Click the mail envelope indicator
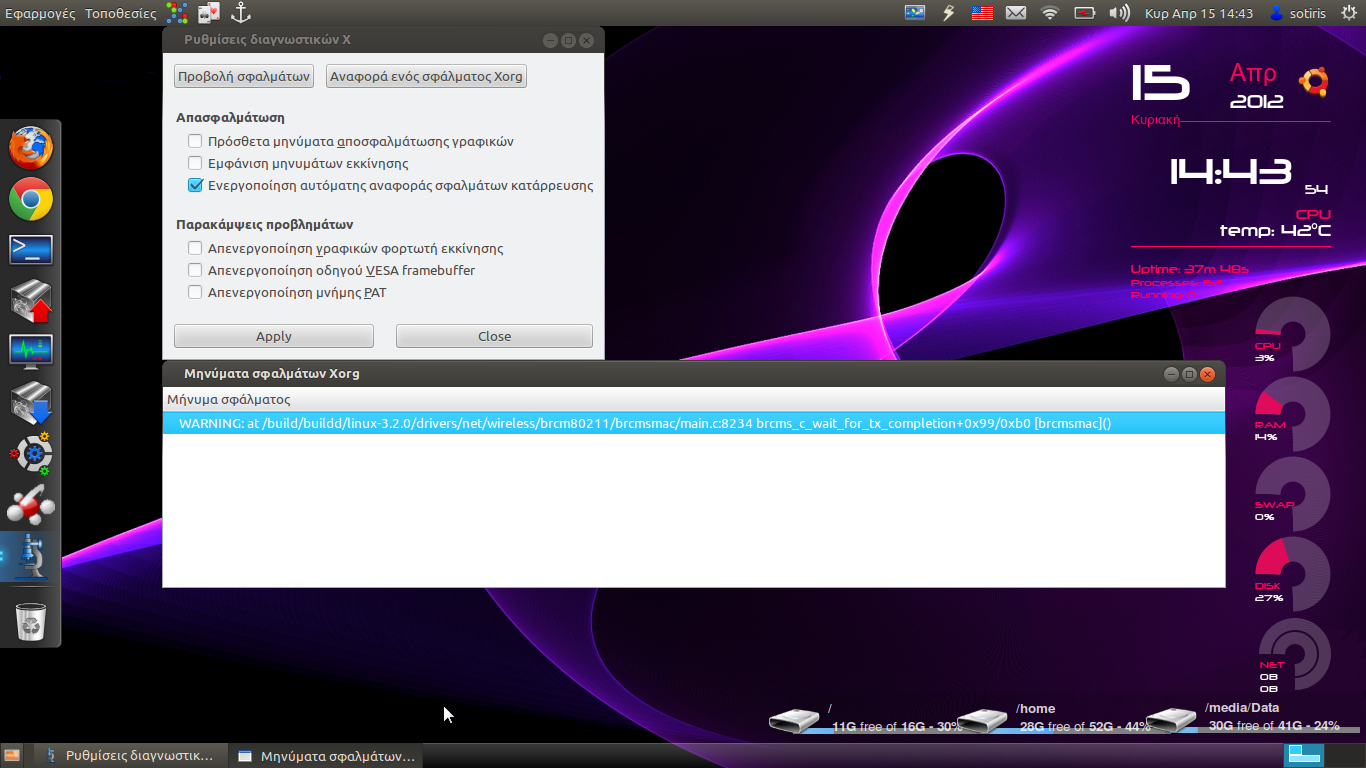 coord(1015,13)
